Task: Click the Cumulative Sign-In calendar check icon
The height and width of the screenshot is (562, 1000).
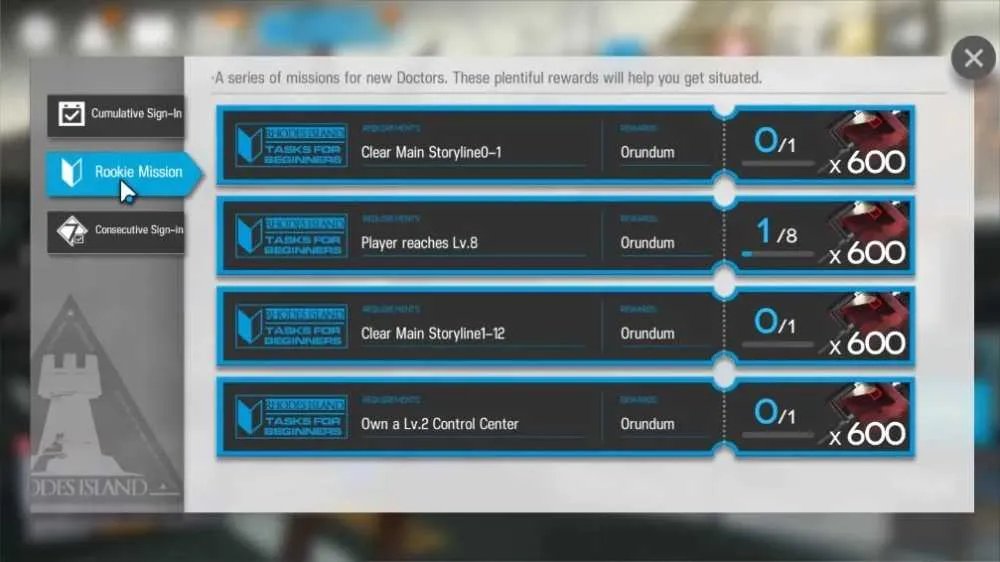Action: [x=71, y=114]
